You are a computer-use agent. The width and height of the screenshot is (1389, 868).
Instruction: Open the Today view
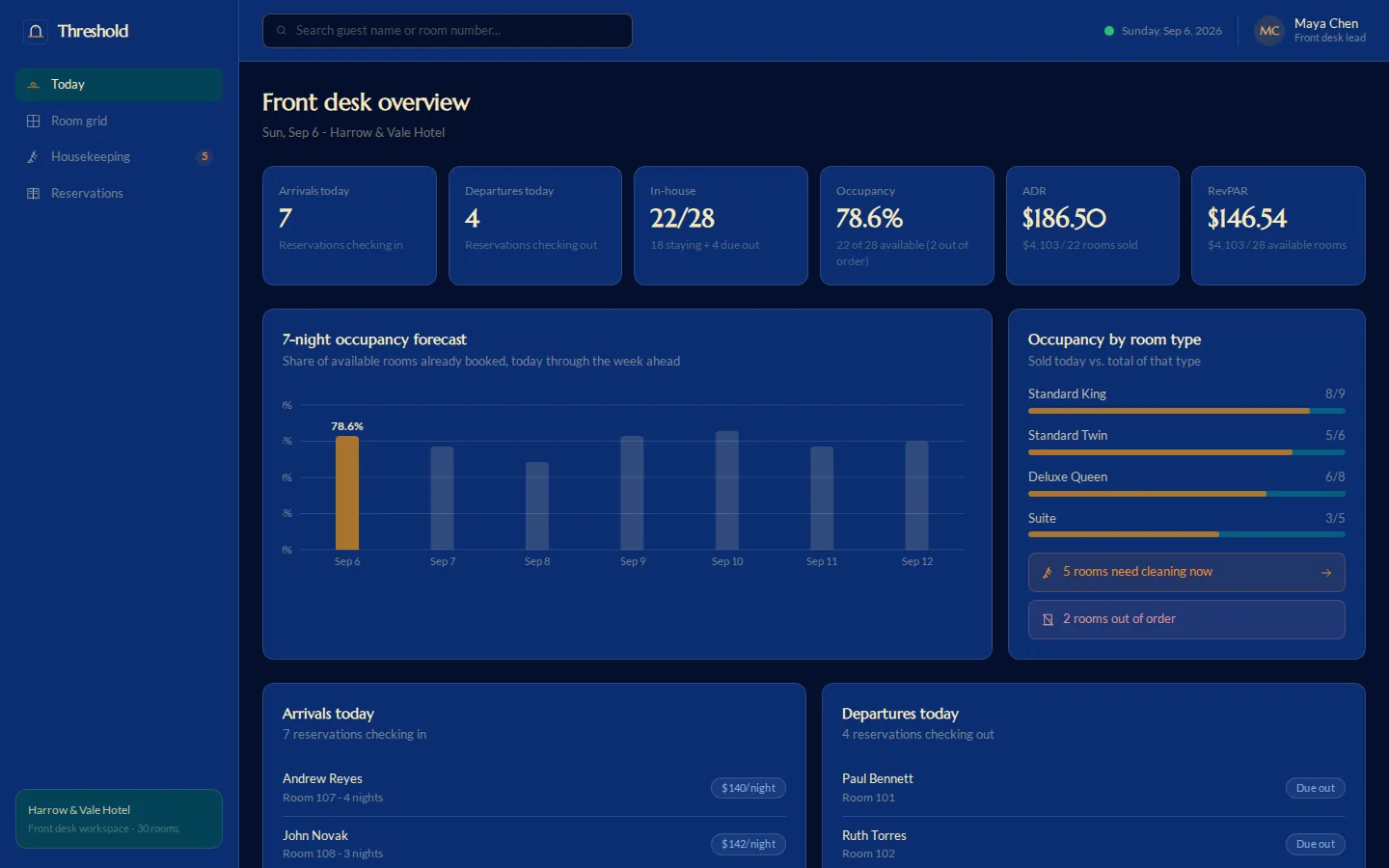point(119,85)
